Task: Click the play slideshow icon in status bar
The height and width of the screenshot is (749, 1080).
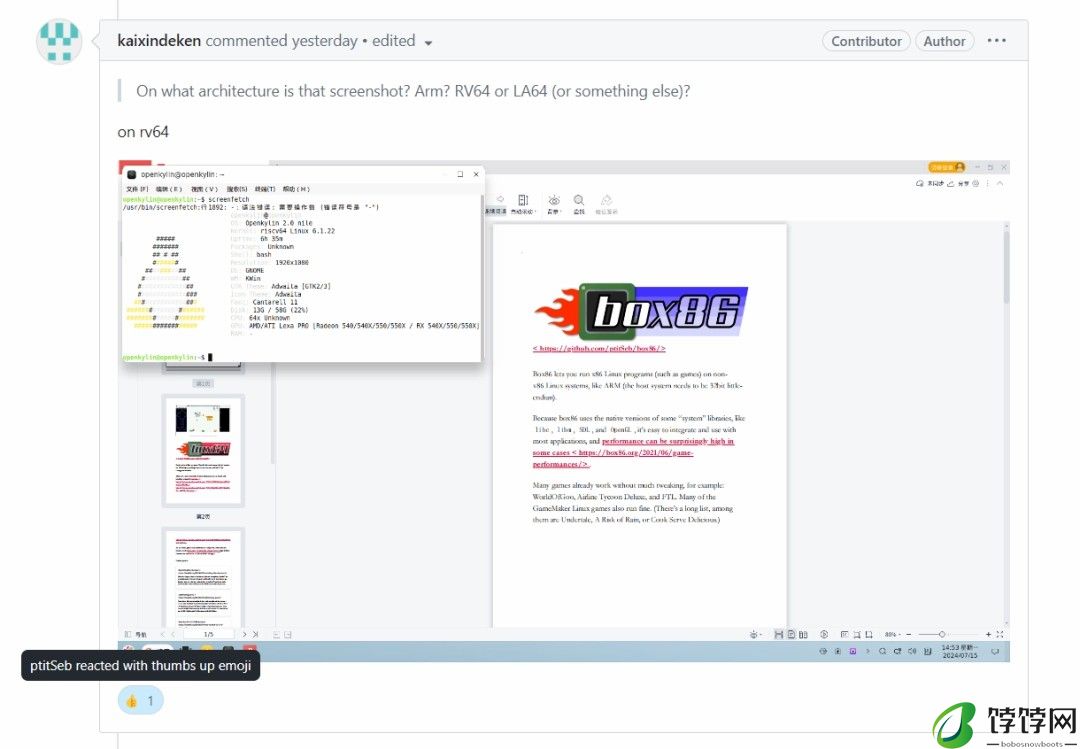Action: [824, 634]
